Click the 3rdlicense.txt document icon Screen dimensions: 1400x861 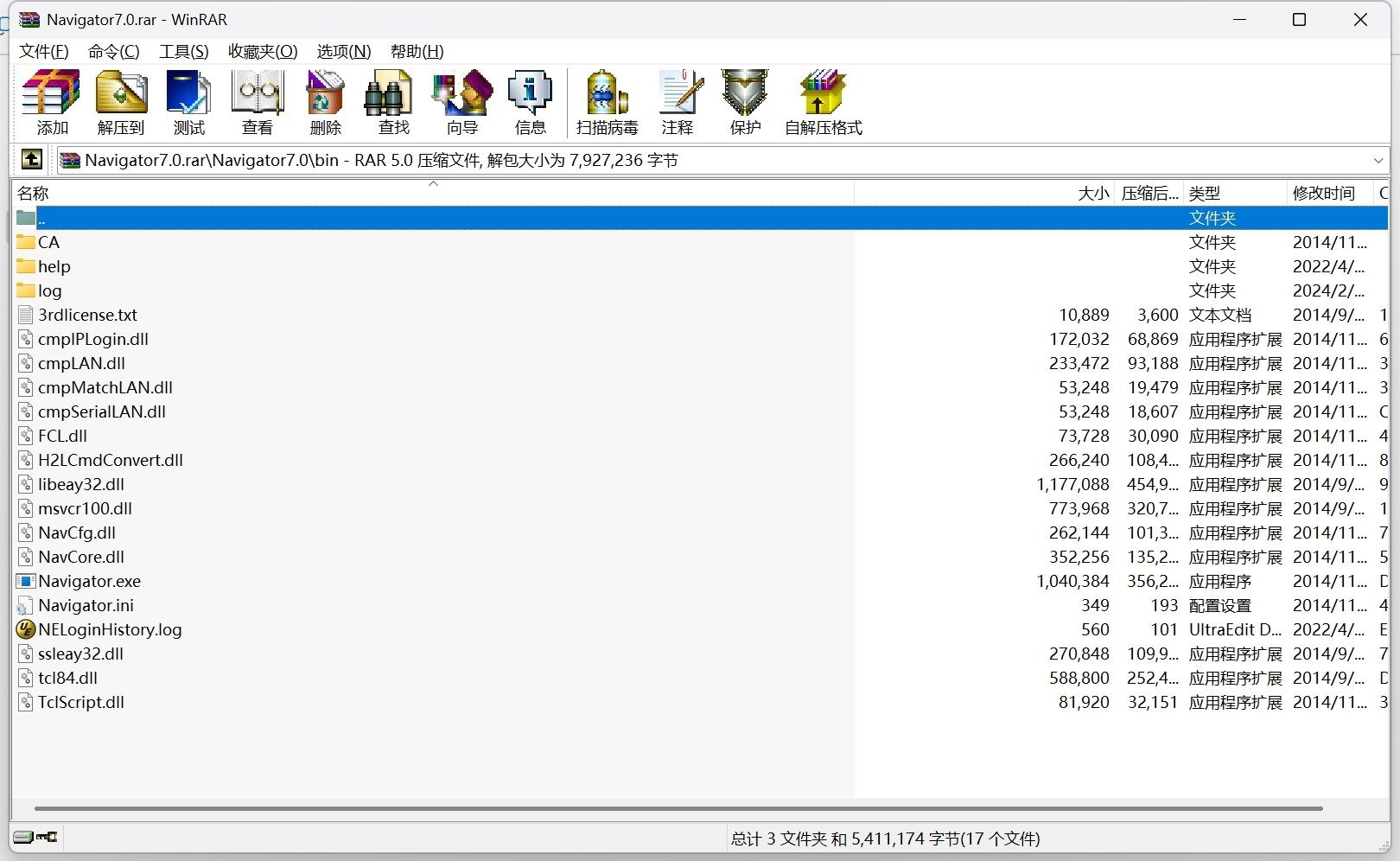(26, 315)
